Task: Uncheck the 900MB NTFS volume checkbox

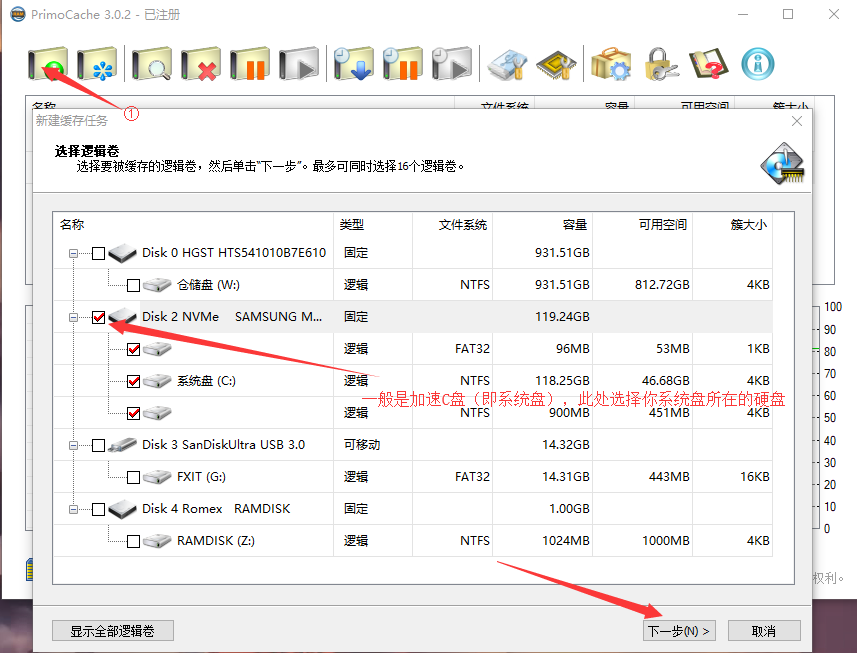Action: click(133, 414)
